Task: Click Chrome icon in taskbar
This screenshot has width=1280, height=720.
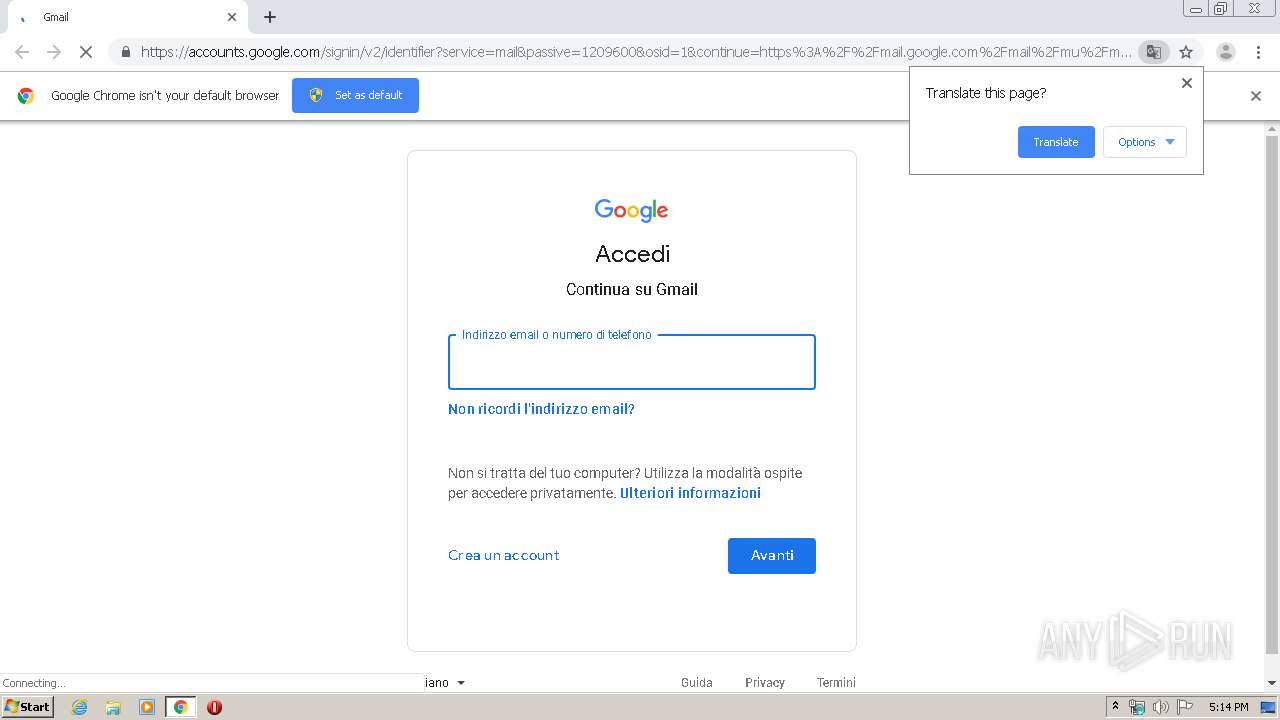Action: coord(180,707)
